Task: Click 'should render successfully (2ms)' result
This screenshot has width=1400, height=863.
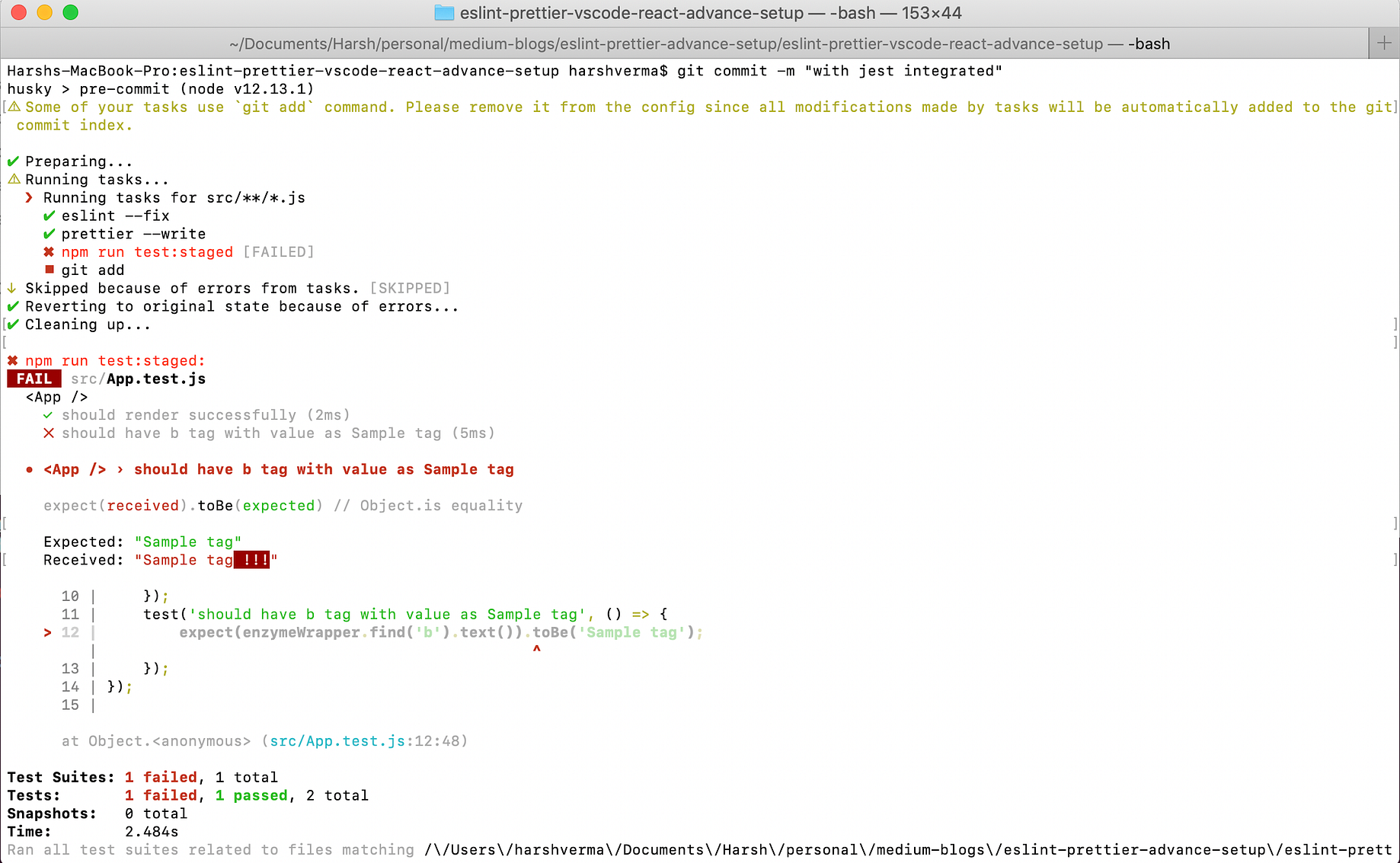Action: (206, 415)
